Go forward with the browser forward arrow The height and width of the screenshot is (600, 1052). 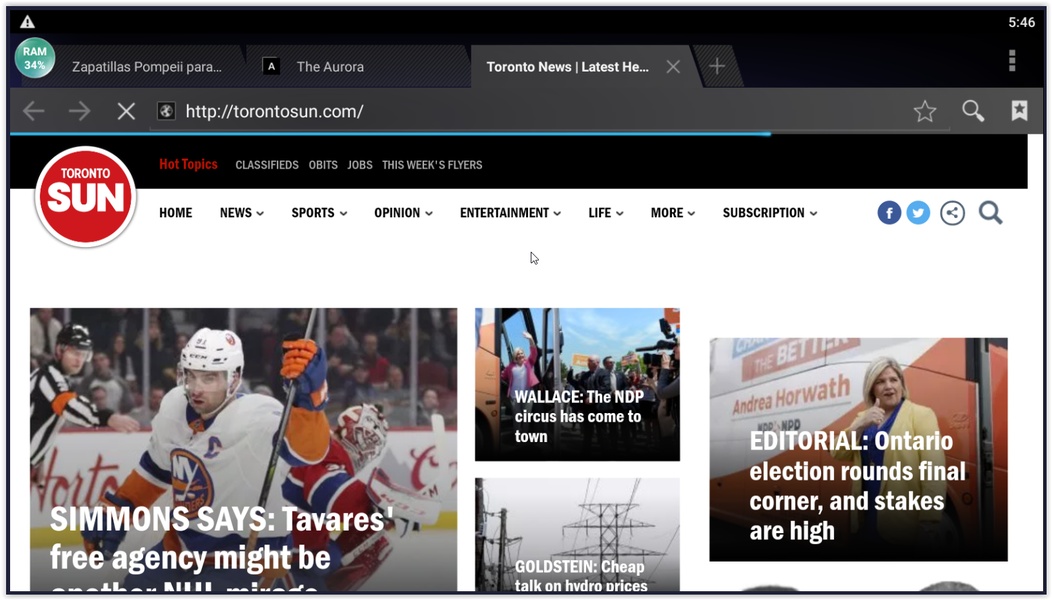click(x=79, y=111)
